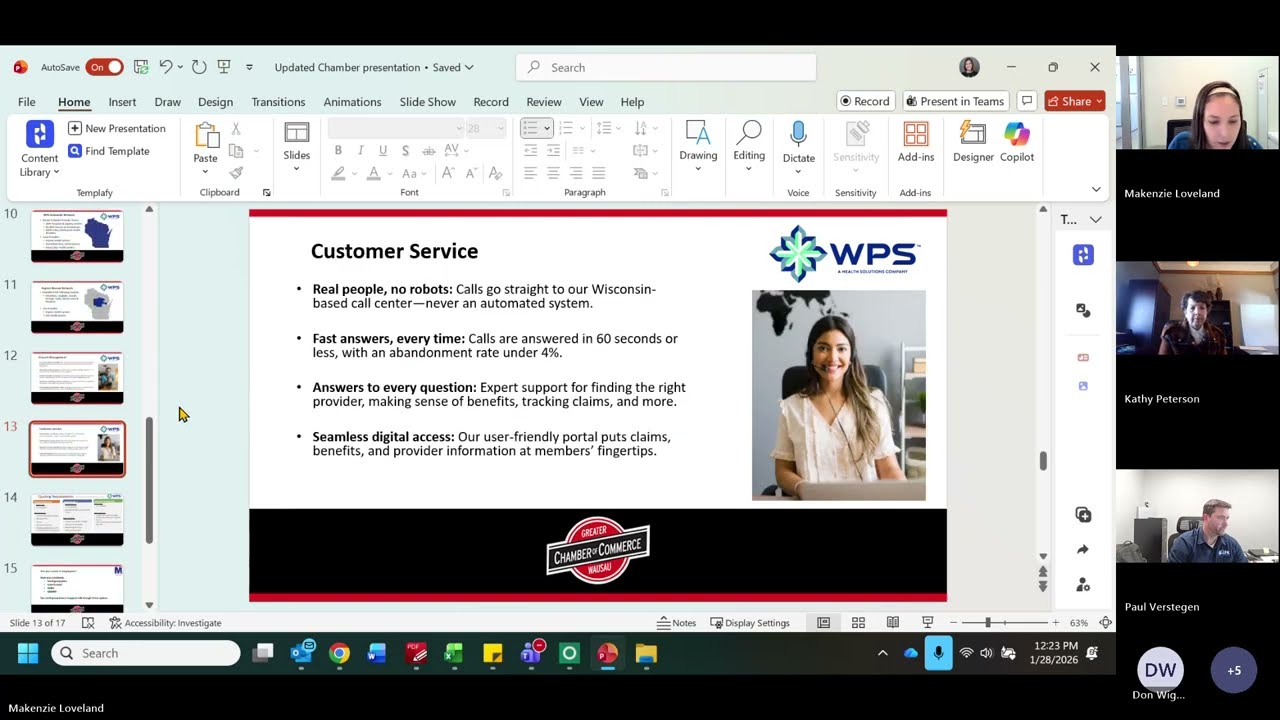Select slide 11 thumbnail
The width and height of the screenshot is (1280, 720).
77,307
